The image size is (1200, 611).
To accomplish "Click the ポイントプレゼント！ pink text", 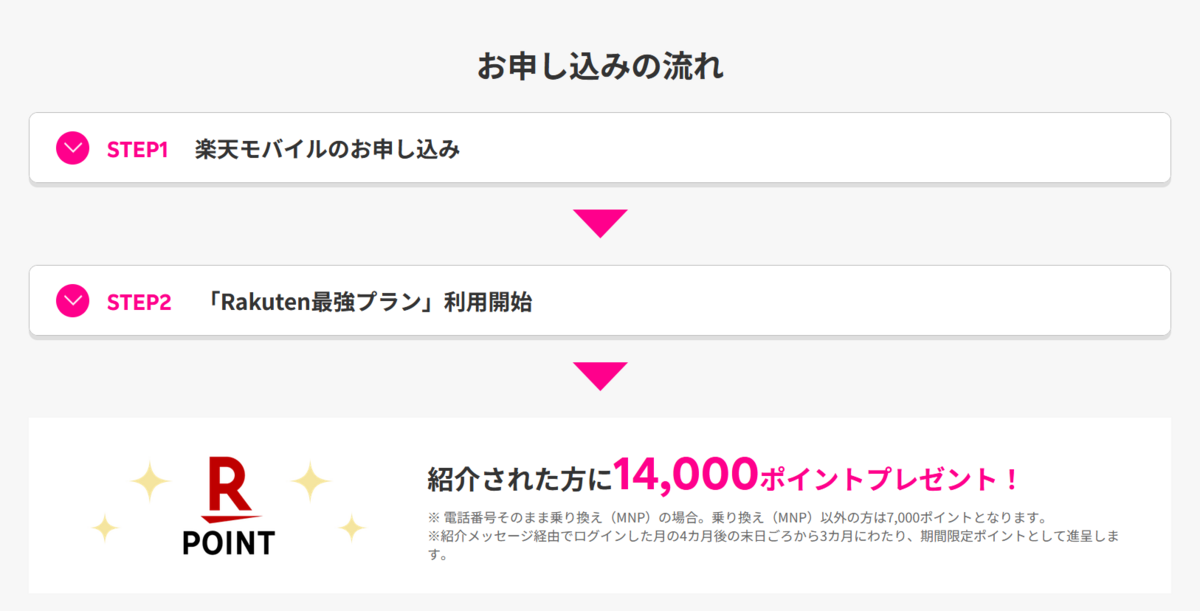I will pos(889,479).
